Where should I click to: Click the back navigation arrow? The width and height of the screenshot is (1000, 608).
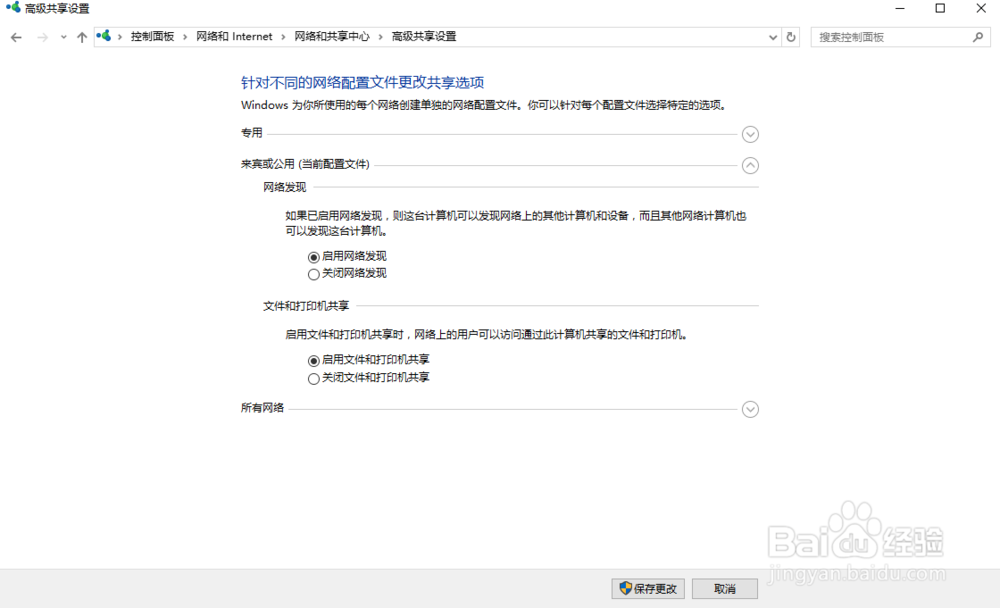tap(16, 37)
